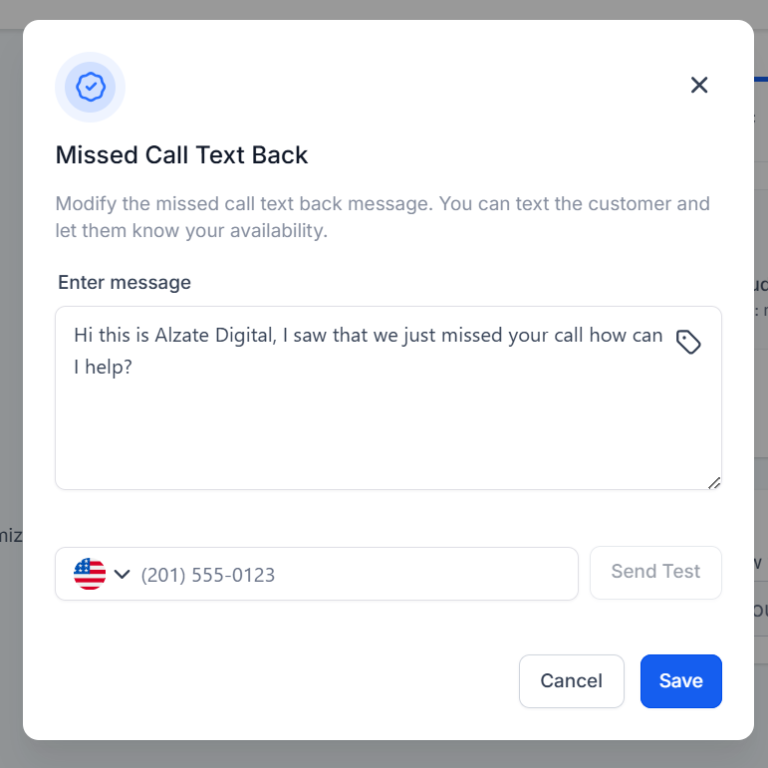768x768 pixels.
Task: Click the Modify the missed call description text
Action: pyautogui.click(x=383, y=217)
